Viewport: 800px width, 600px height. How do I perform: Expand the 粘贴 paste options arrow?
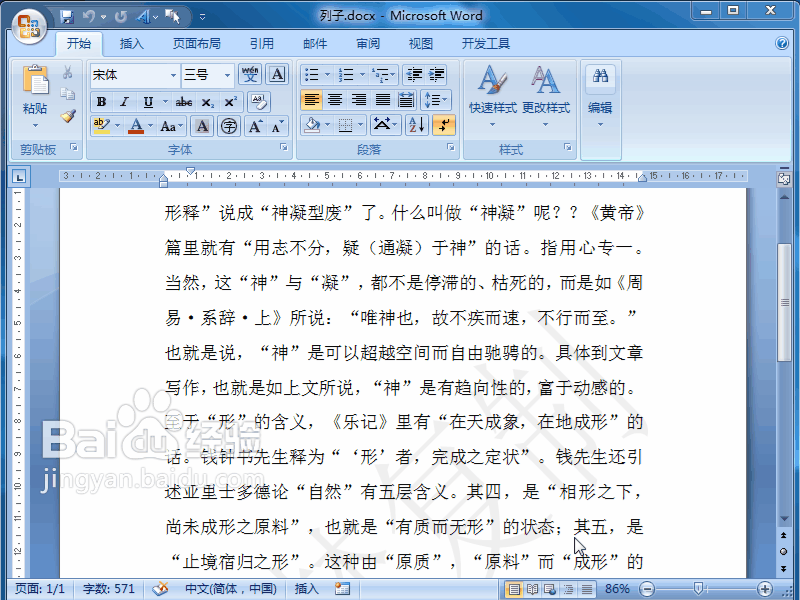35,125
